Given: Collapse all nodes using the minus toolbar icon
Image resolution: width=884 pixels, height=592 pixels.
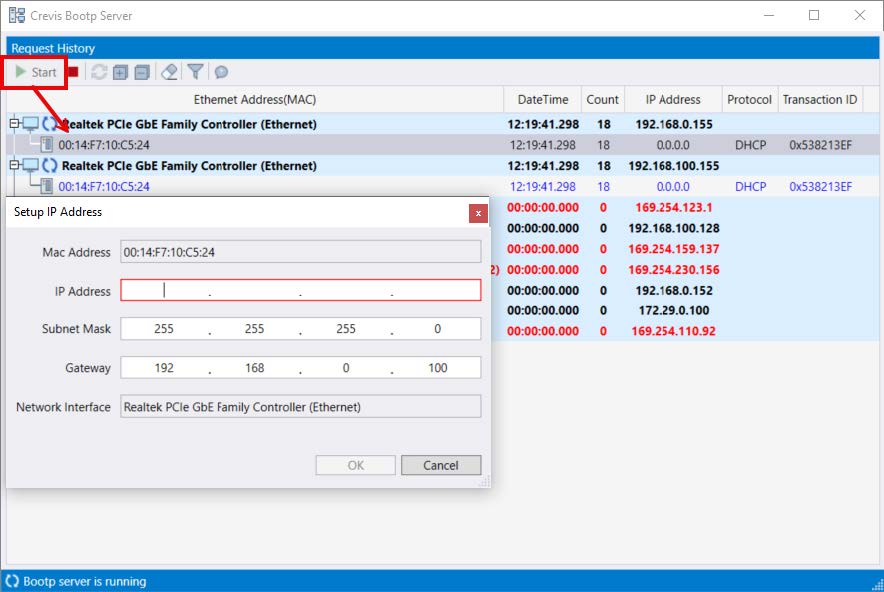Looking at the screenshot, I should coord(142,72).
